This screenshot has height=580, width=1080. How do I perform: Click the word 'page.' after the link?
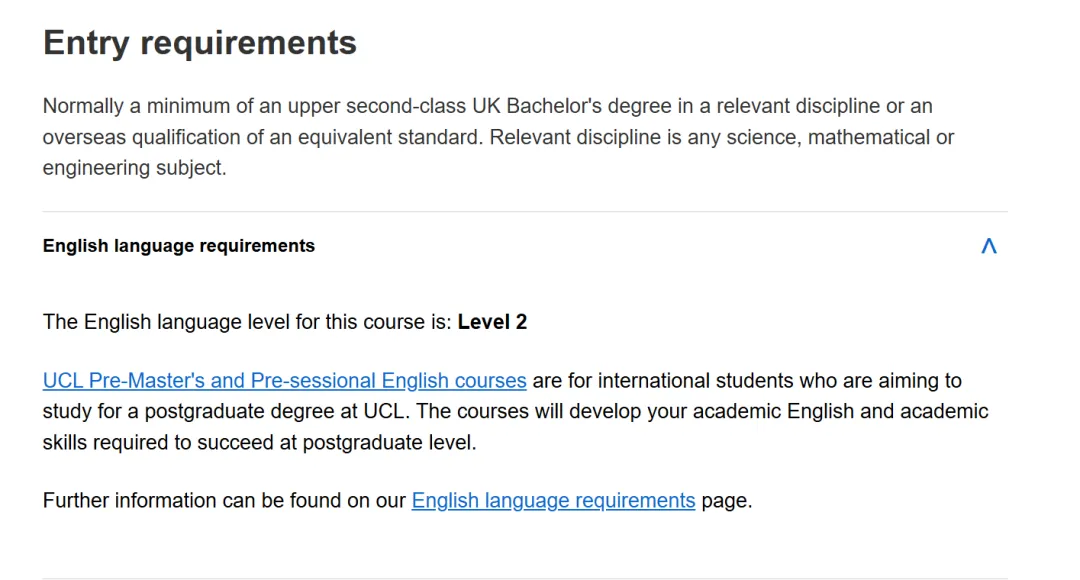click(727, 500)
